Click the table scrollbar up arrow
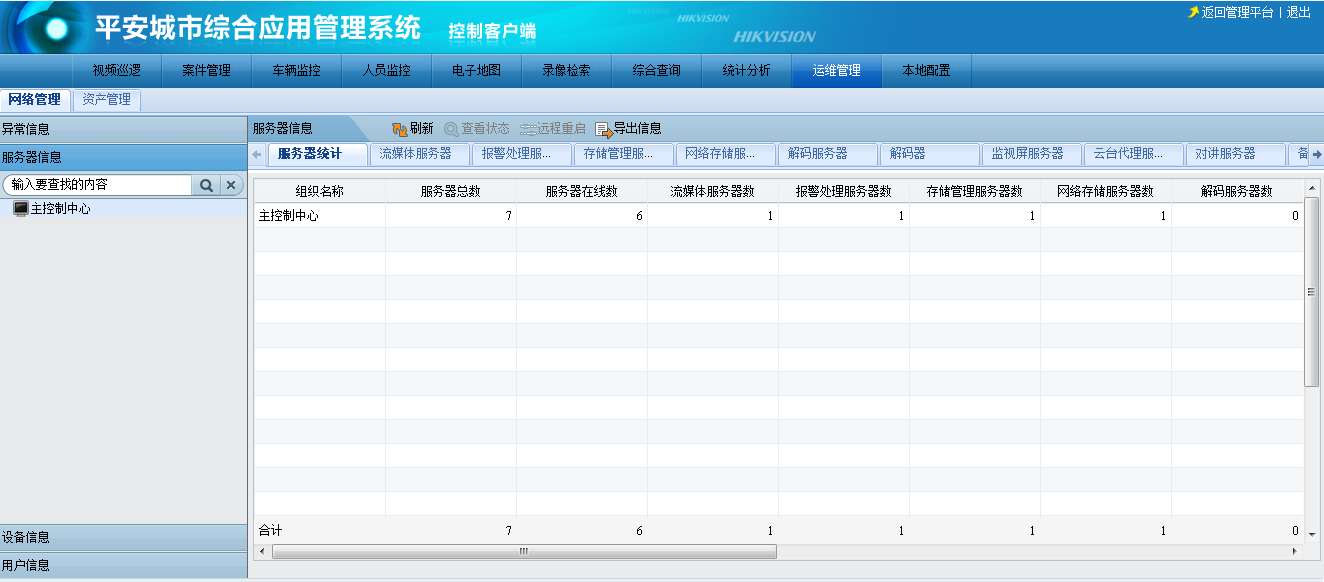The height and width of the screenshot is (582, 1324). coord(1312,188)
